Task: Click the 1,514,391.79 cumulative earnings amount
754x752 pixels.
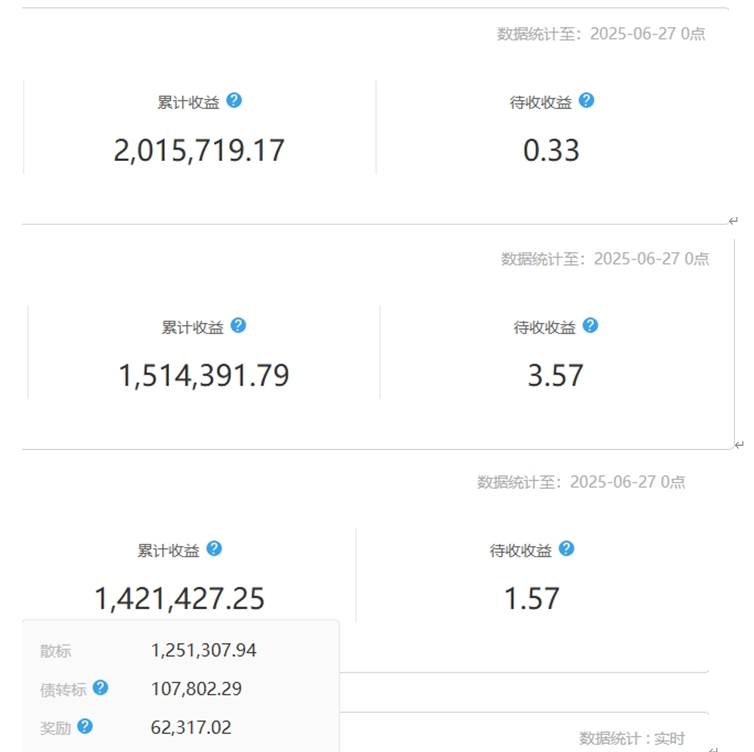Action: pyautogui.click(x=204, y=376)
